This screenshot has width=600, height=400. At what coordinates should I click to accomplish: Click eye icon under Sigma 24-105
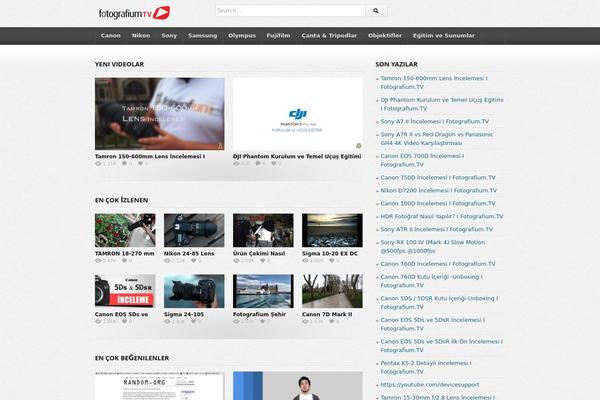point(167,322)
